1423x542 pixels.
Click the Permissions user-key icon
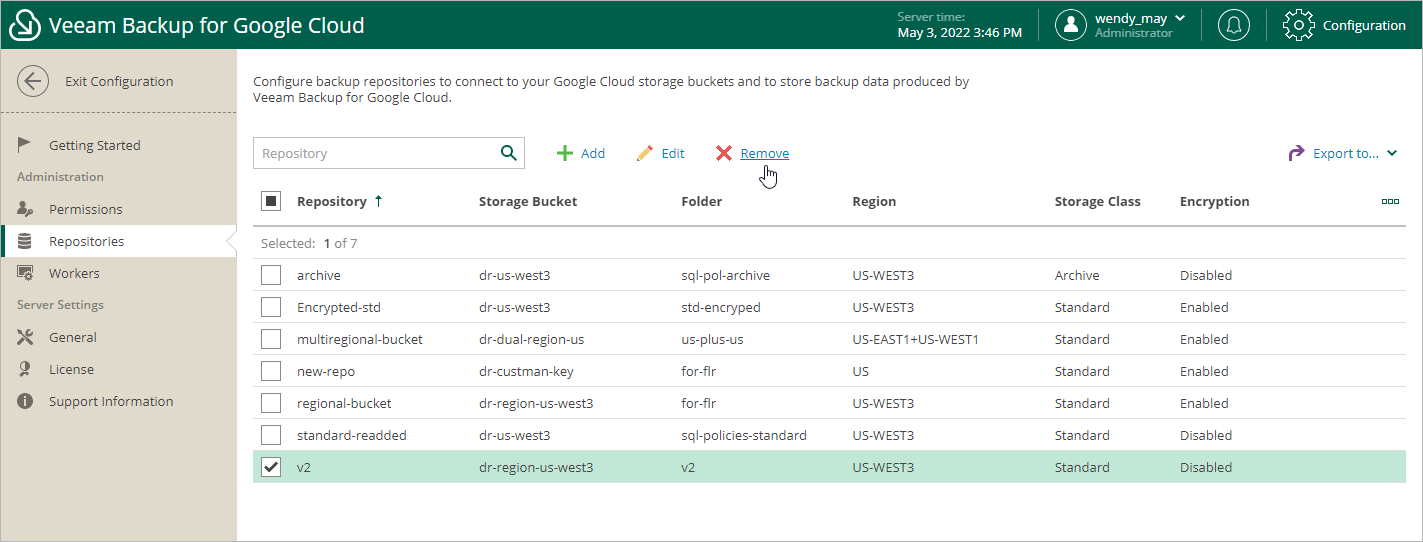click(26, 209)
